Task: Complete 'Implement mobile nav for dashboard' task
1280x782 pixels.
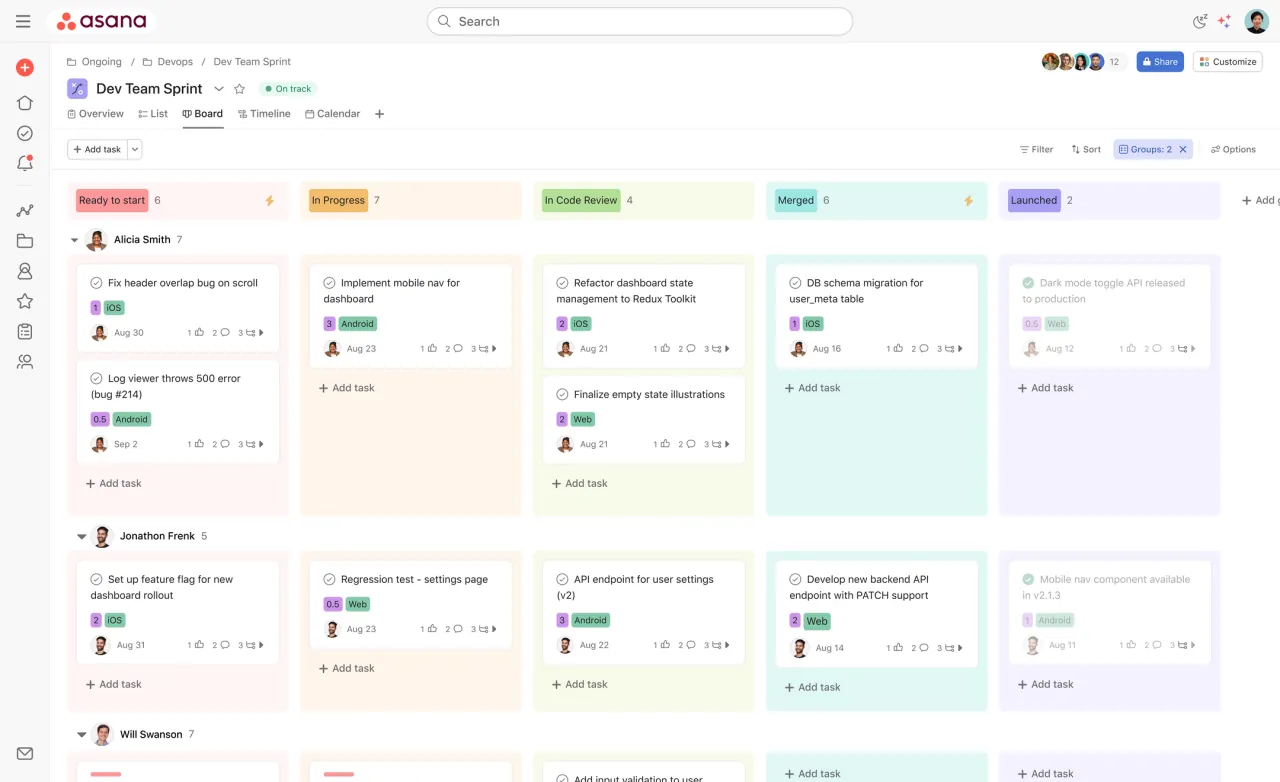Action: point(329,283)
